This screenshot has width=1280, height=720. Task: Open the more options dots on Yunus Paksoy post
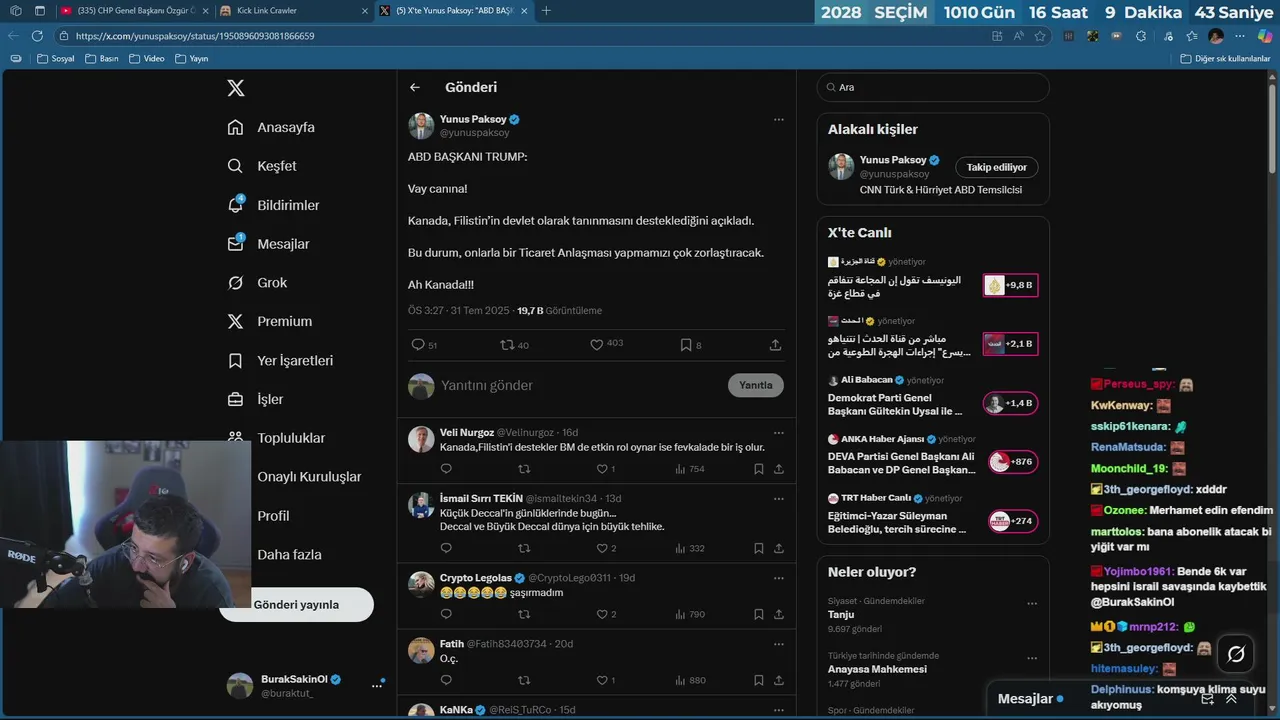(x=778, y=120)
